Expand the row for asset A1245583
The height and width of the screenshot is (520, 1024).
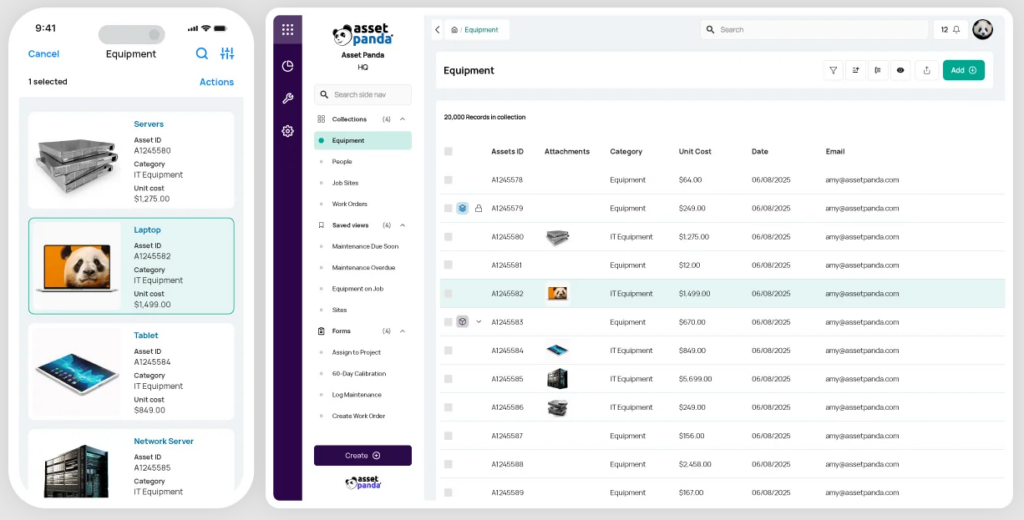point(478,322)
